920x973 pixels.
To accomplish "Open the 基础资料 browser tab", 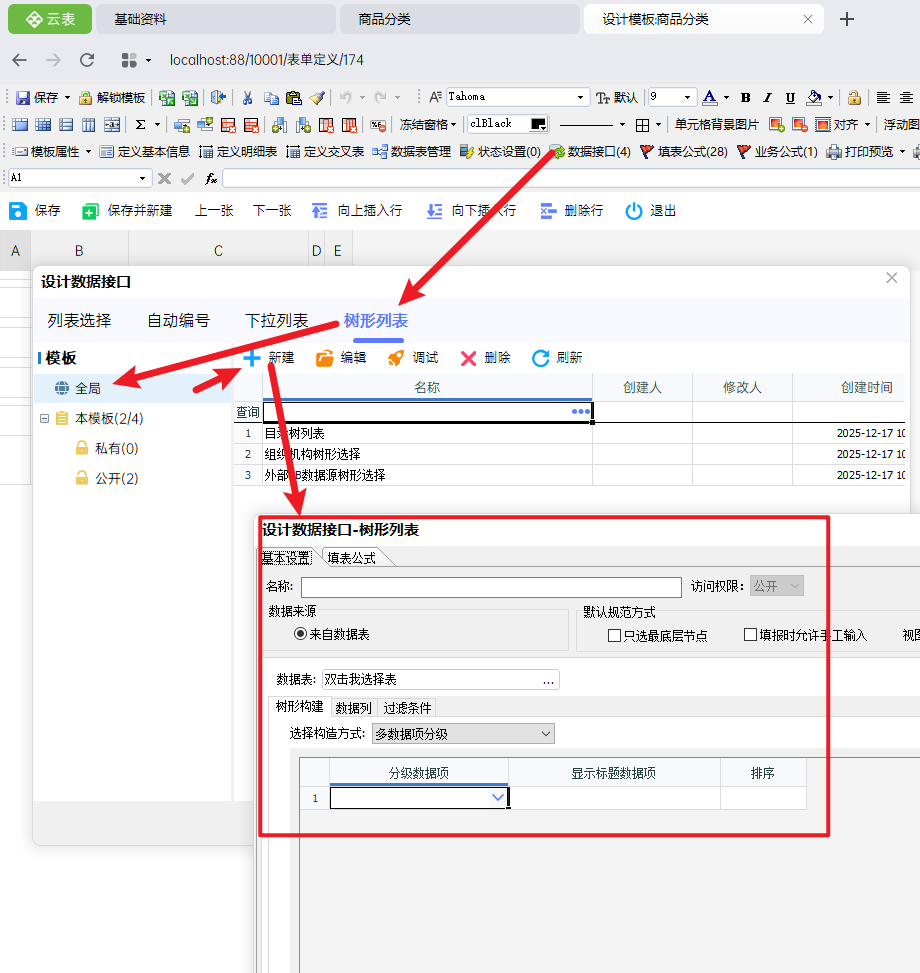I will click(217, 19).
